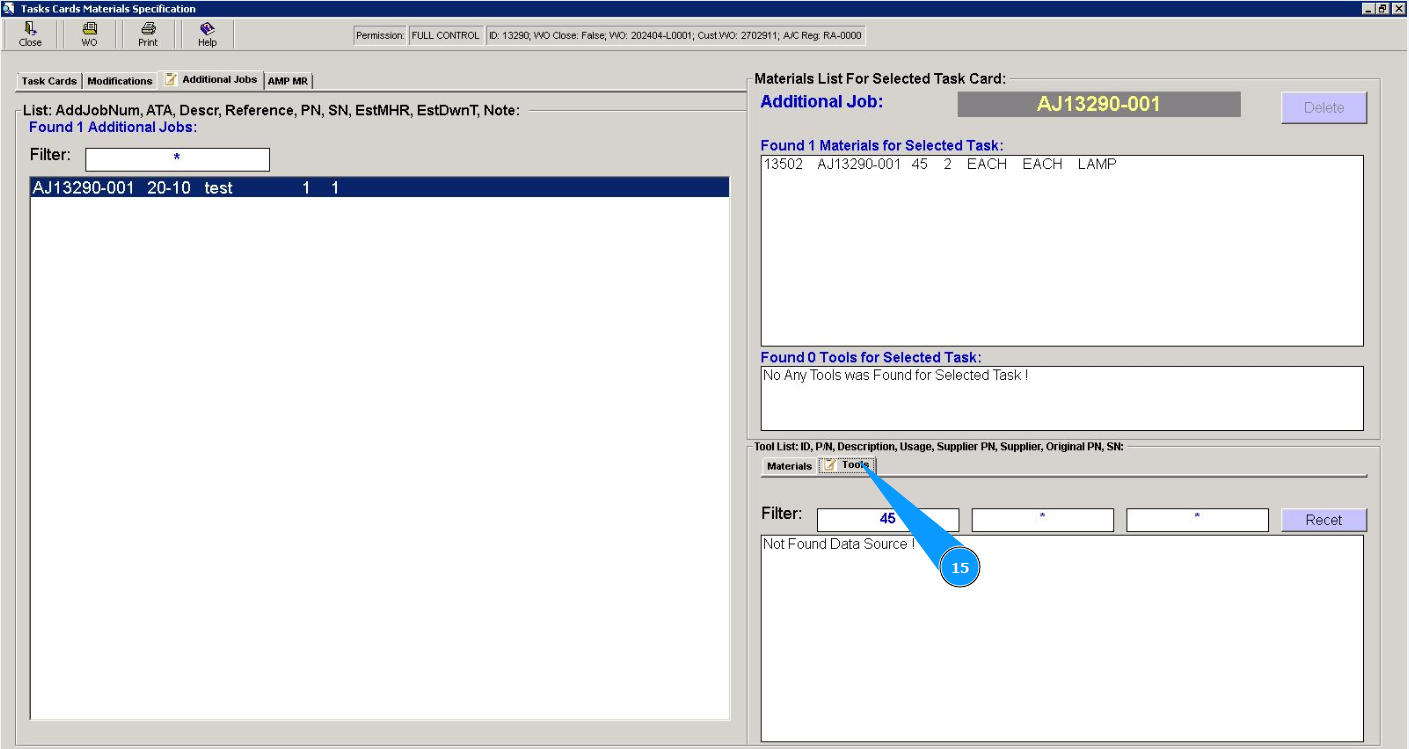Click the Recet filter button
This screenshot has width=1409, height=749.
[1324, 520]
